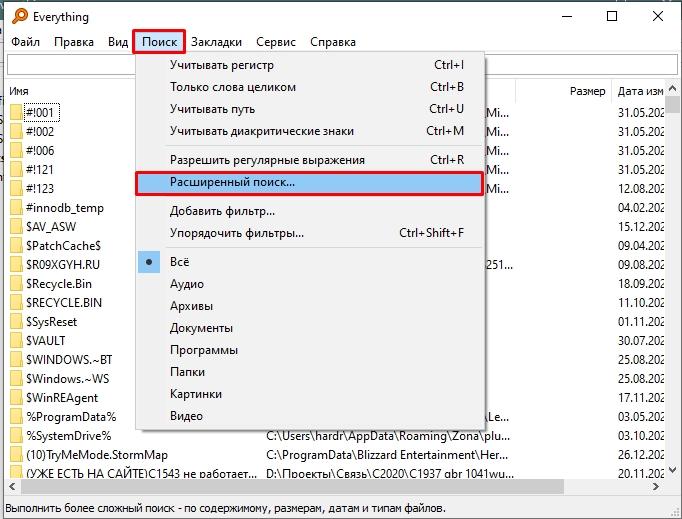Click the horizontal scrollbar right arrow
The height and width of the screenshot is (519, 682).
click(x=657, y=486)
